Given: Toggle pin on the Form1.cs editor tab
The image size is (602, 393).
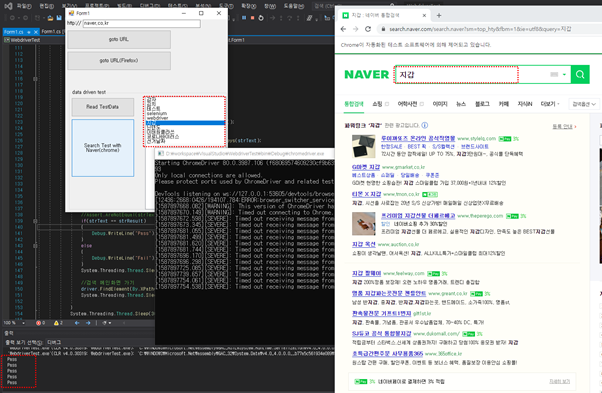Looking at the screenshot, I should pyautogui.click(x=29, y=32).
